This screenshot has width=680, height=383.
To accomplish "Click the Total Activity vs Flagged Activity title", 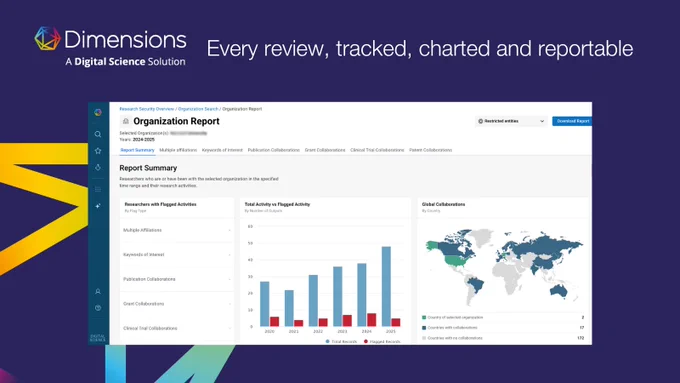I will click(278, 204).
